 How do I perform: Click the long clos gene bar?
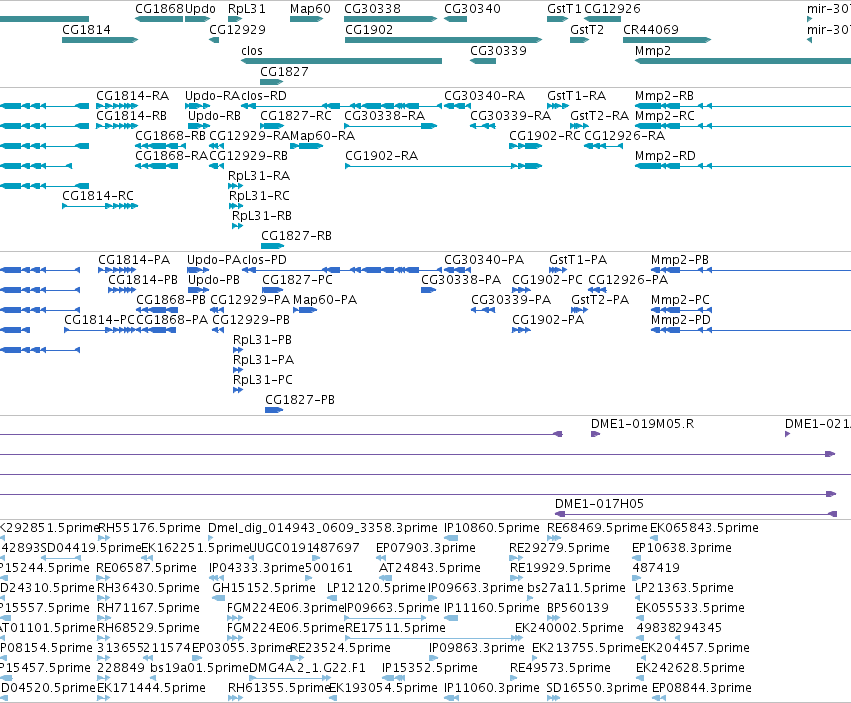coord(341,61)
